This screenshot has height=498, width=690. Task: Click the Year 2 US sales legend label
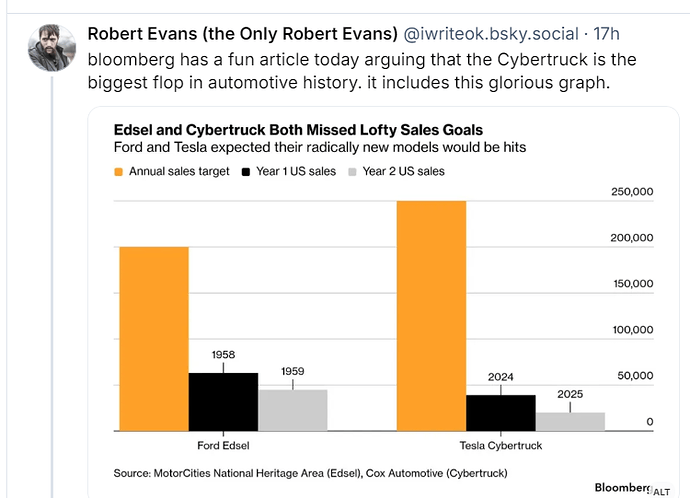(x=404, y=171)
